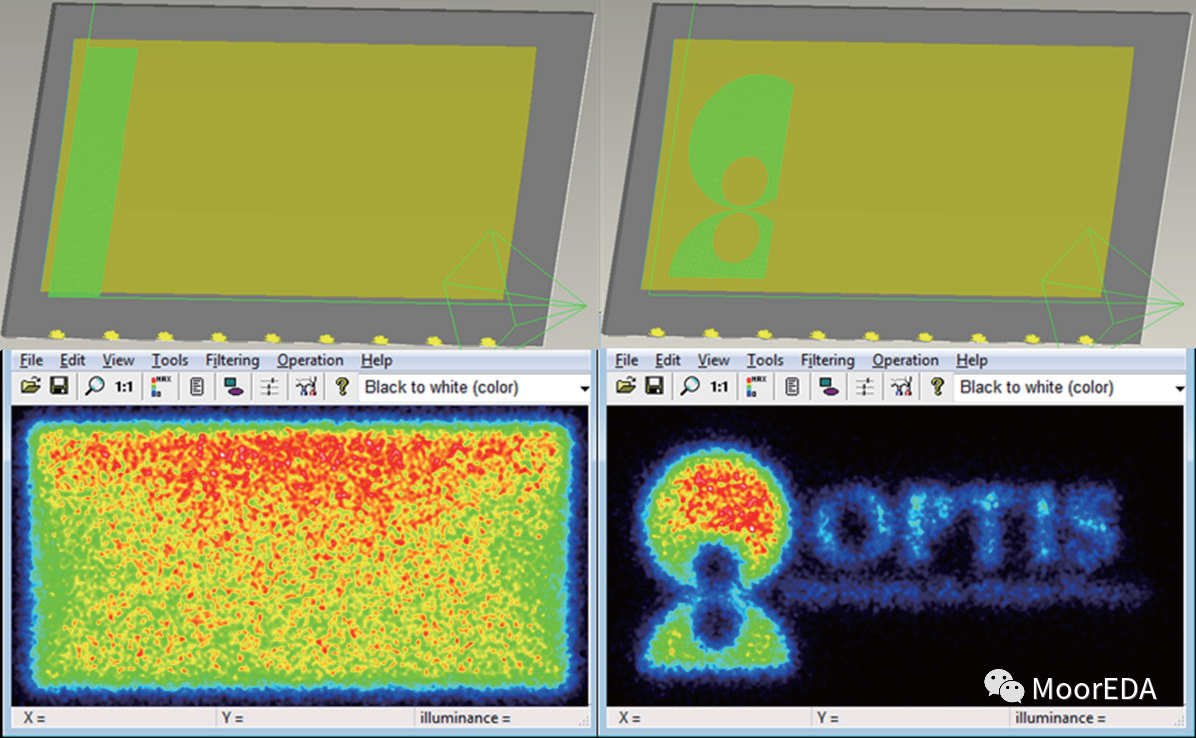Graph curve icon in right window

click(x=902, y=387)
